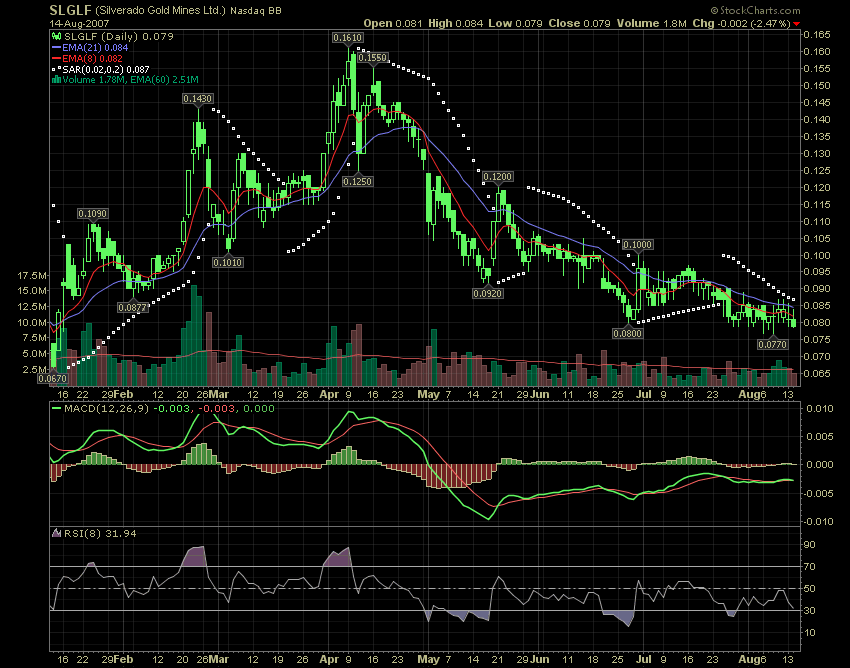Click the 70 level on RSI axis
The height and width of the screenshot is (668, 850).
pos(809,567)
